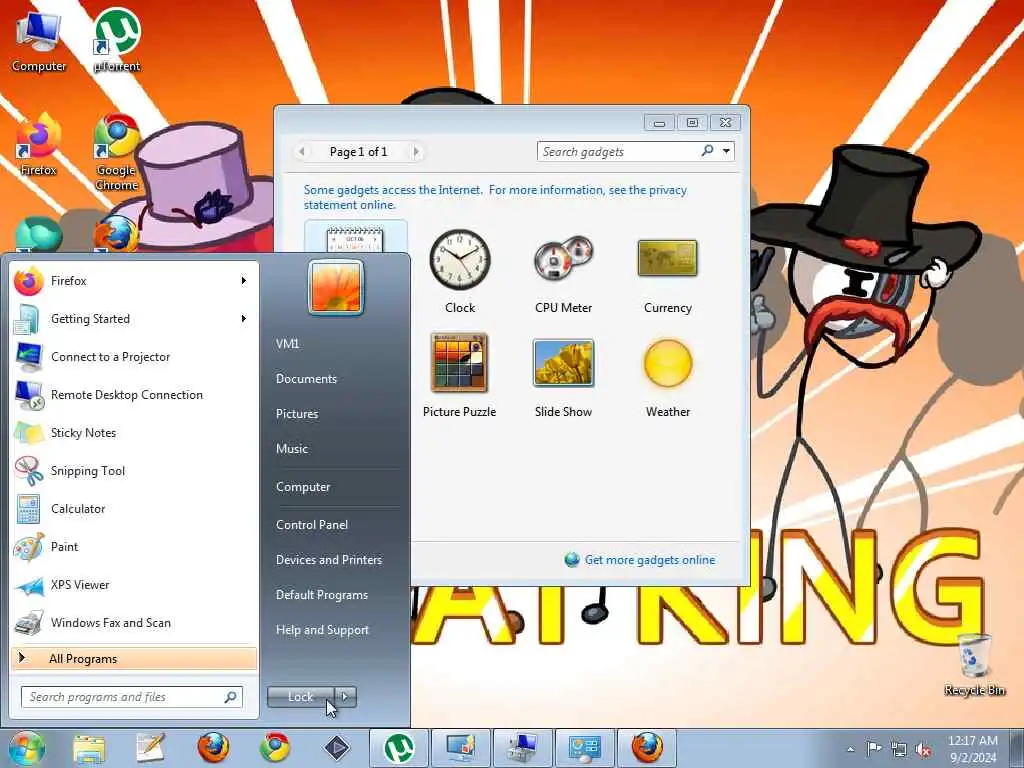Select the Computer desktop icon

pyautogui.click(x=39, y=42)
